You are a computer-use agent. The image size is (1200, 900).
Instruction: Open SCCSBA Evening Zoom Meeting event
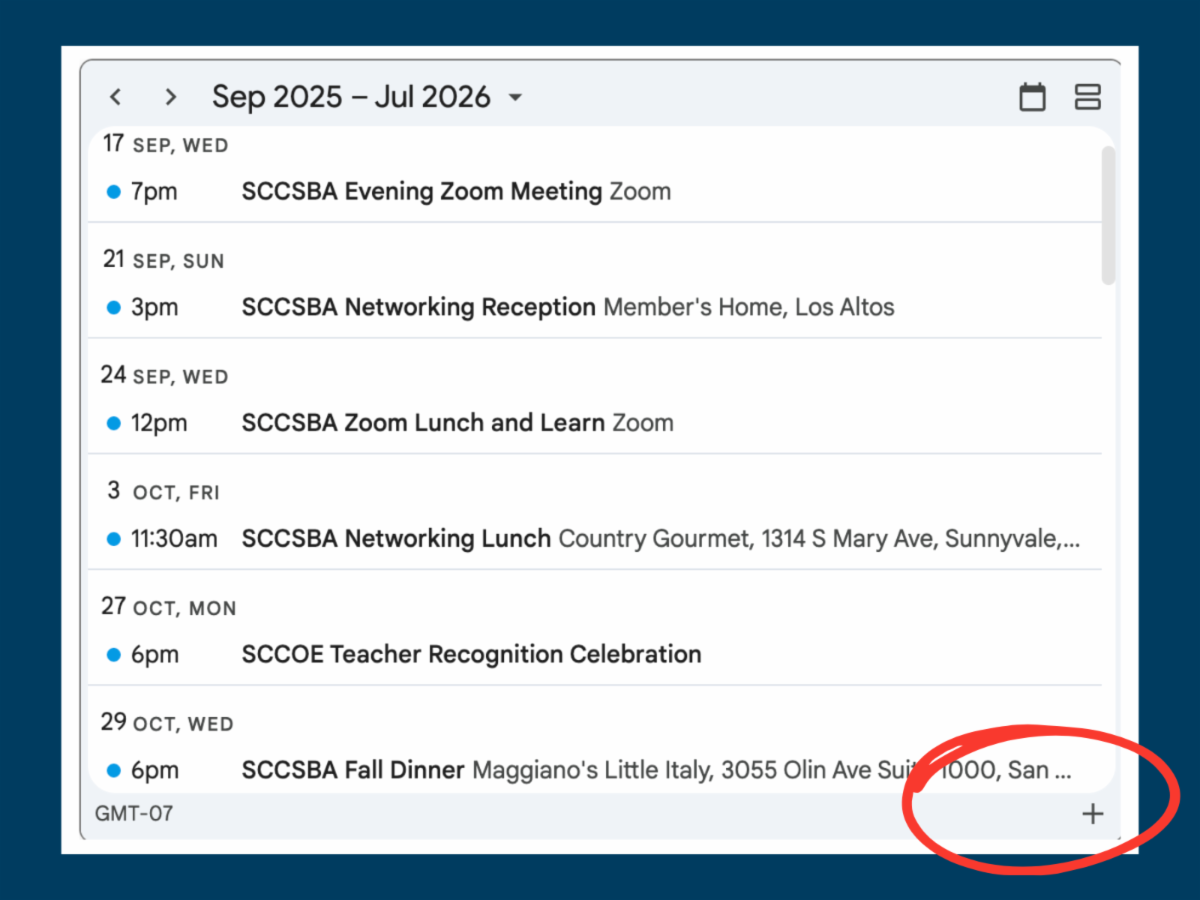pyautogui.click(x=421, y=191)
